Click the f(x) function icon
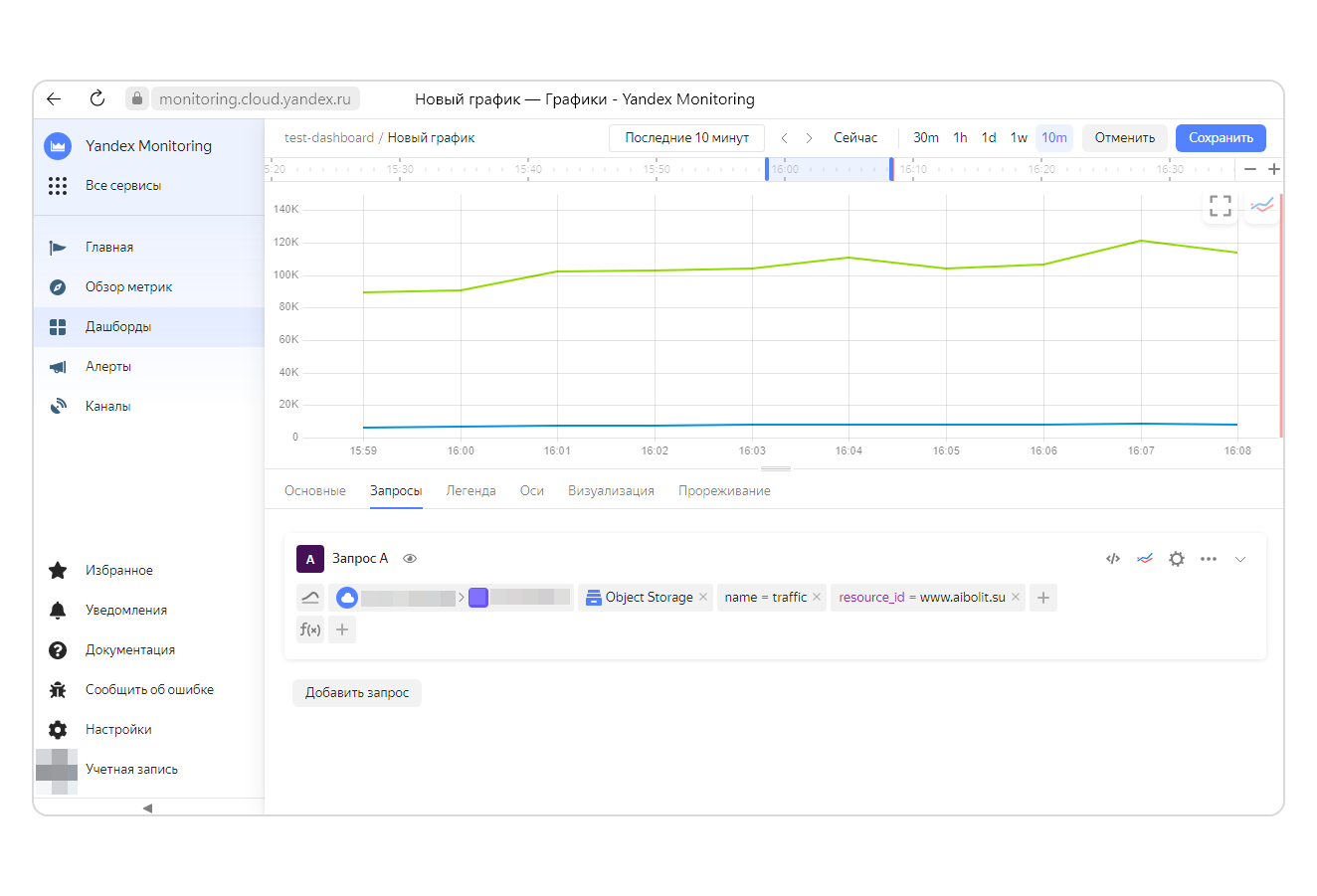1317x896 pixels. 309,629
